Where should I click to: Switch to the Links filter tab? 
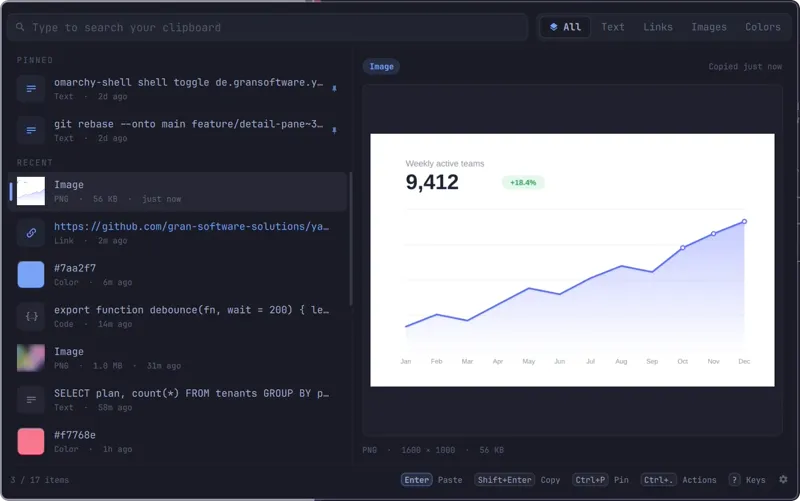tap(658, 27)
